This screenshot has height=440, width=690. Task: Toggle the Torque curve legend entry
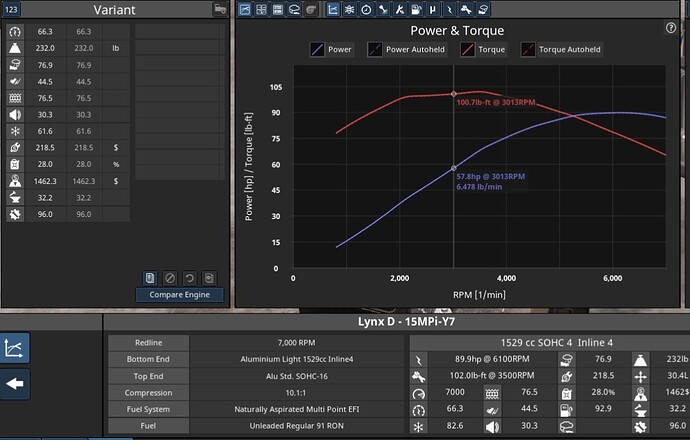click(483, 49)
